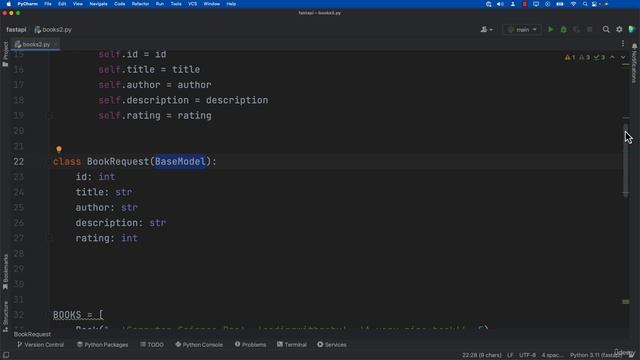
Task: Open the editor tabs three-dot menu
Action: point(623,44)
